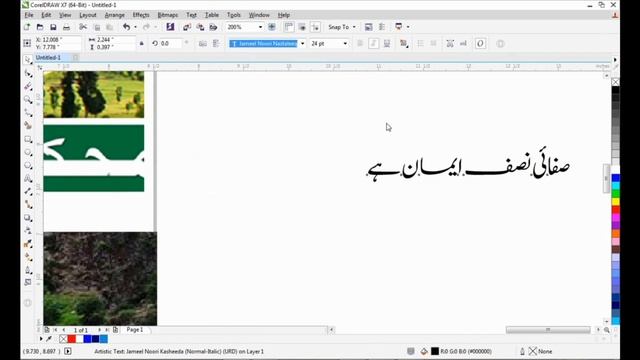Toggle Show Grid button

coord(302,27)
